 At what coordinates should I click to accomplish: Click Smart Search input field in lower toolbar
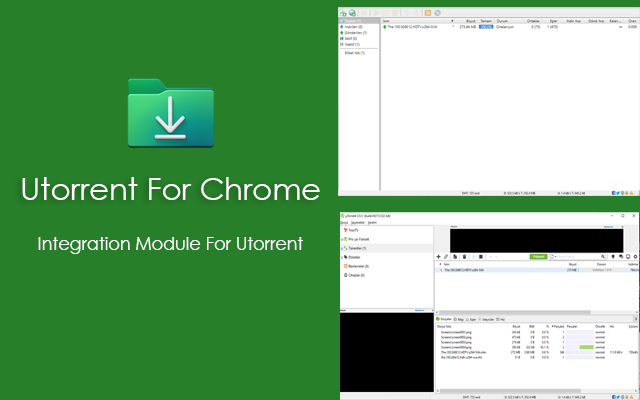click(578, 257)
